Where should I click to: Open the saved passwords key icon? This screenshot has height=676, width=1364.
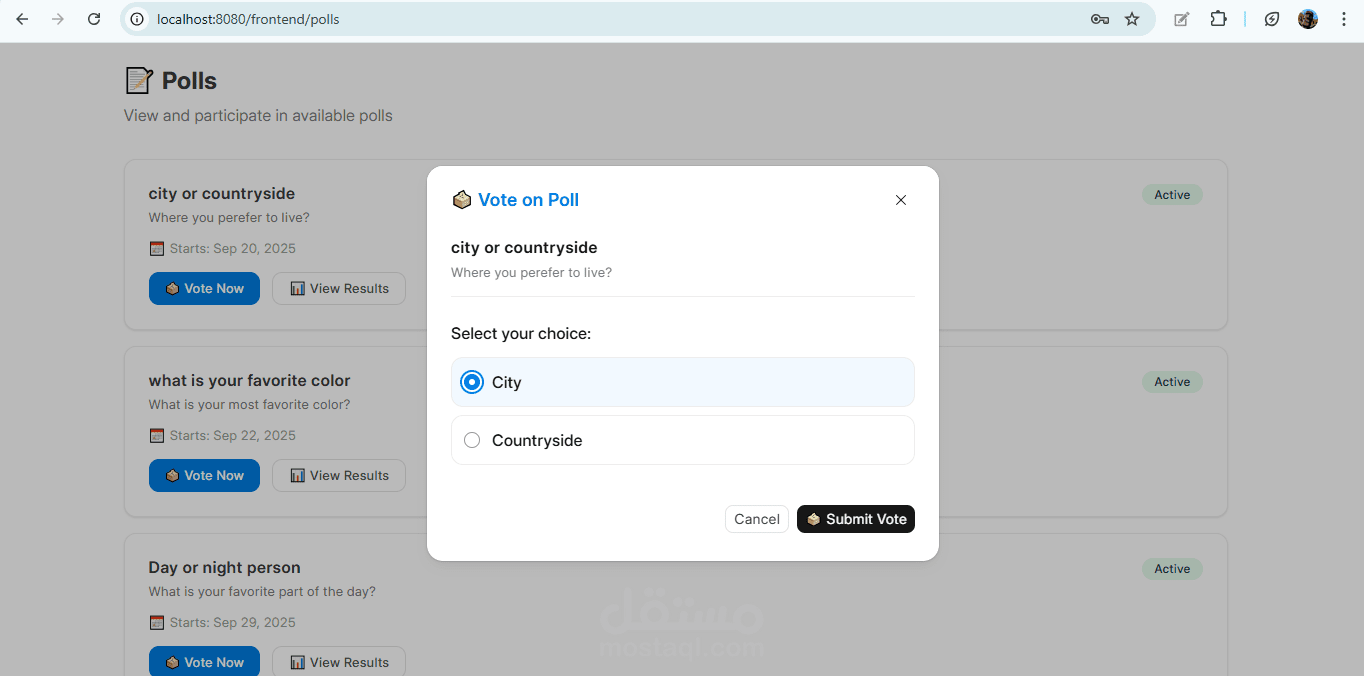1100,19
